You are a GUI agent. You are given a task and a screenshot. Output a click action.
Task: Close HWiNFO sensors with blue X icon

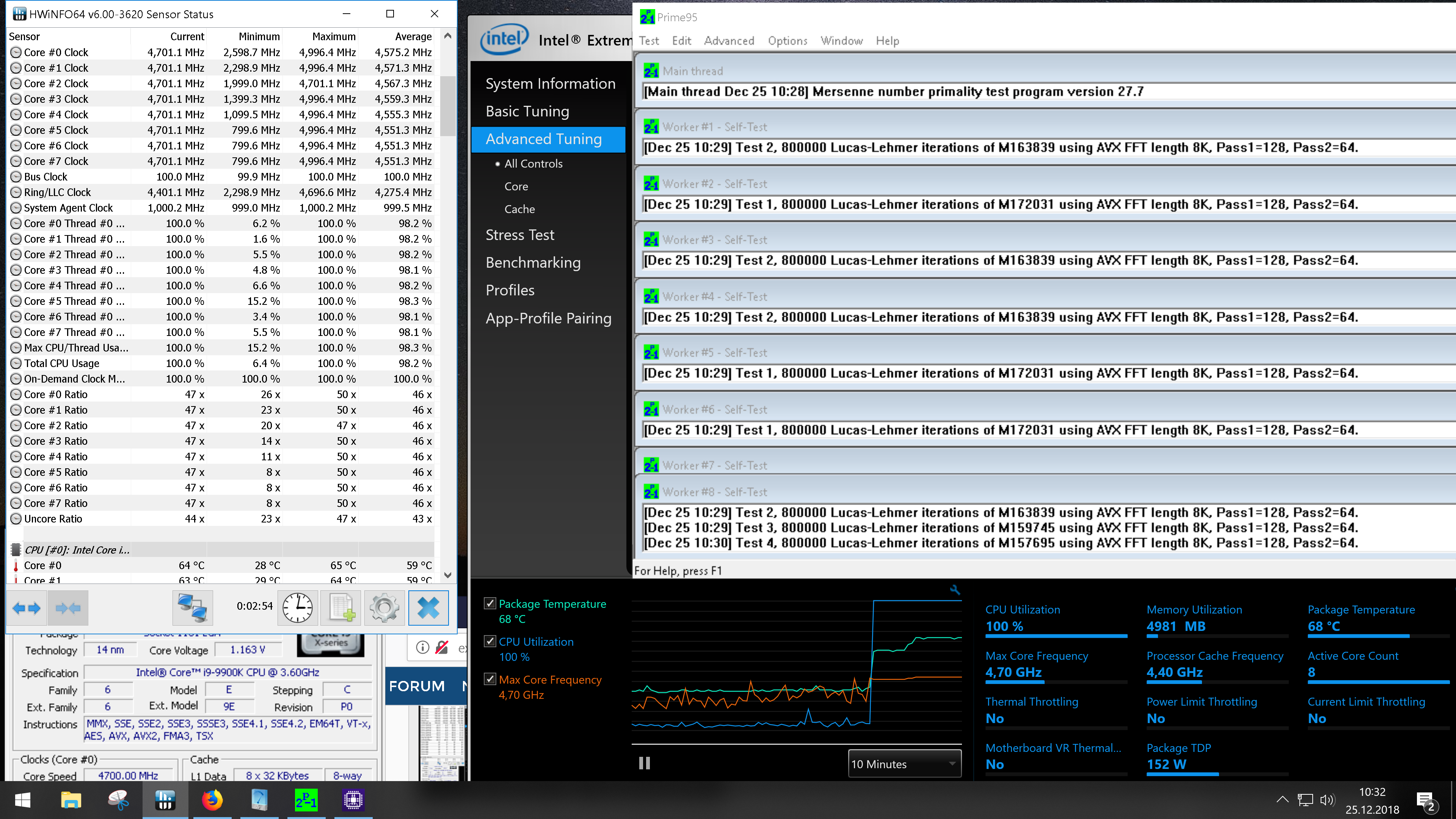pos(428,608)
